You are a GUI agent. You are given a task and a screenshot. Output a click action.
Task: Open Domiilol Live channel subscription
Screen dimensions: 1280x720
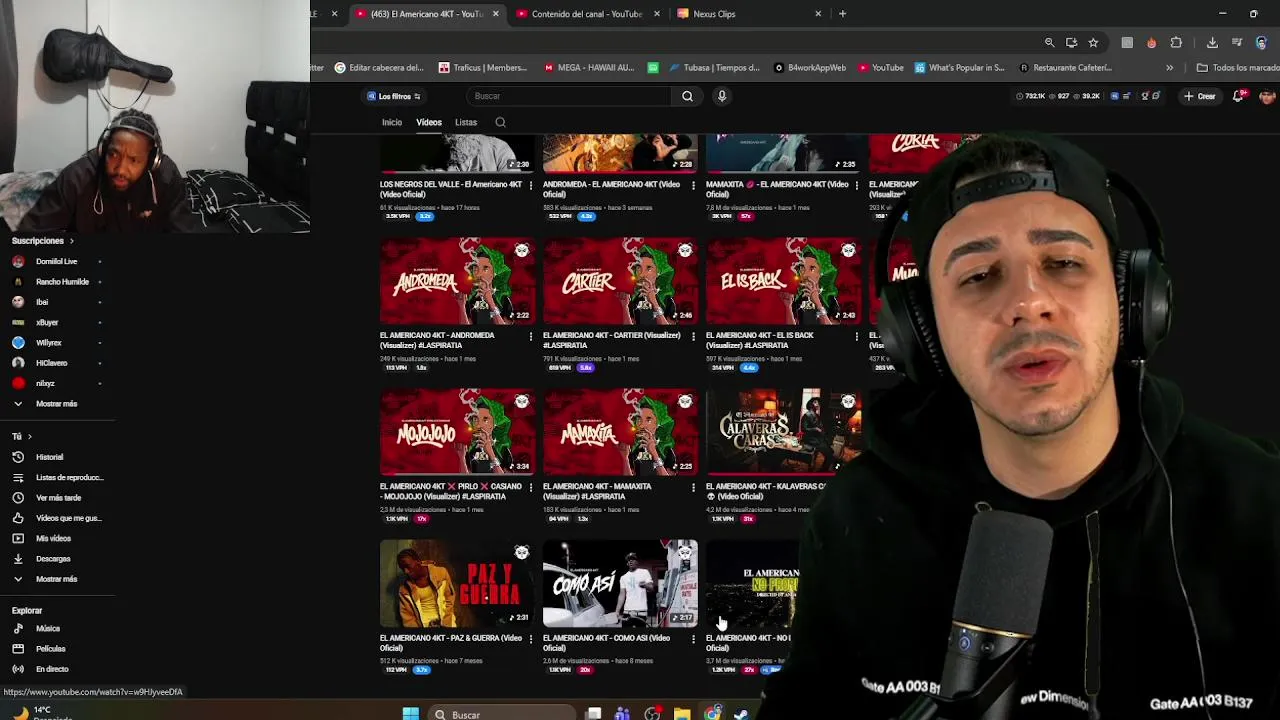[58, 261]
